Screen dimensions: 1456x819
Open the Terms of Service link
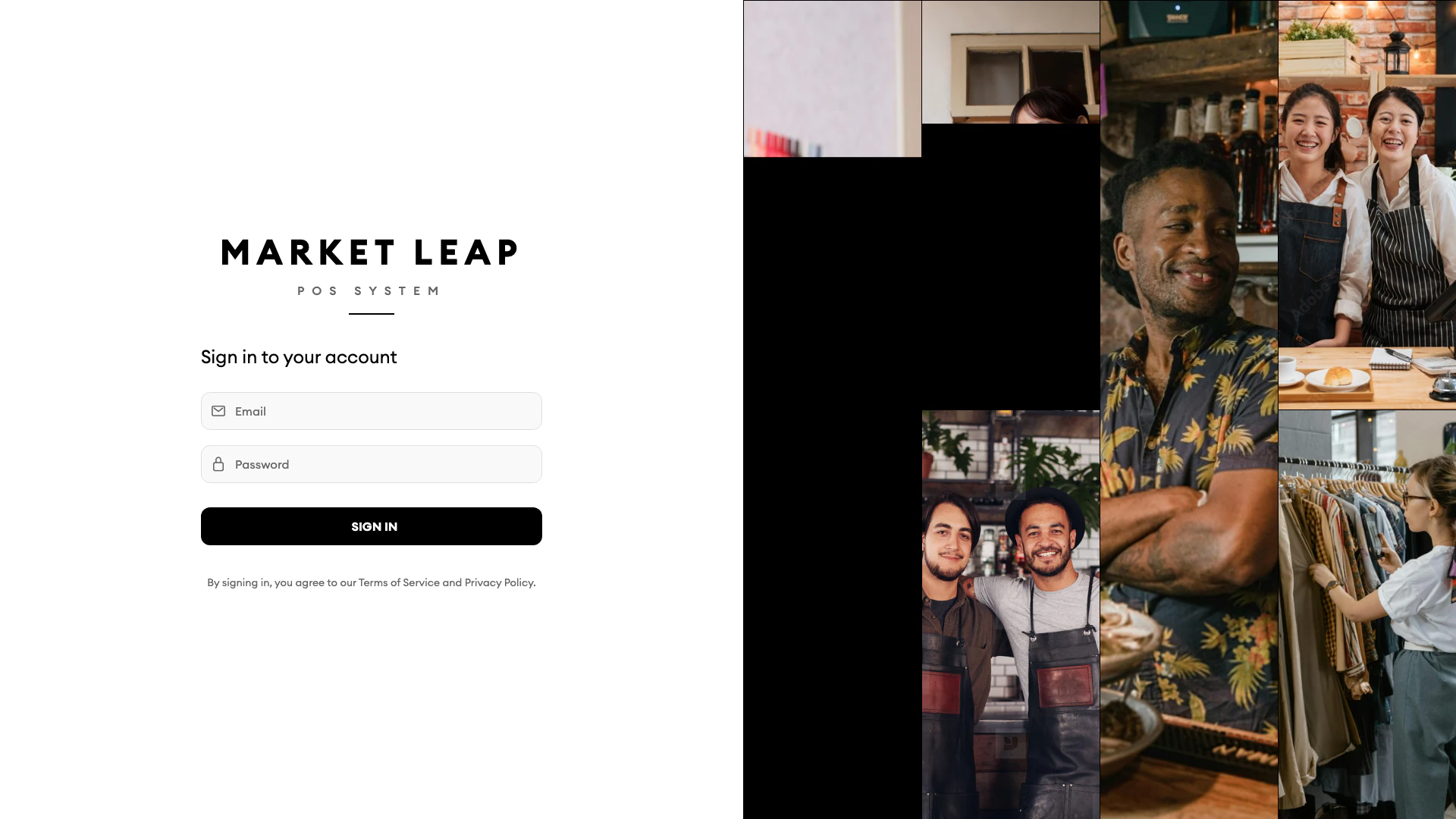[399, 582]
